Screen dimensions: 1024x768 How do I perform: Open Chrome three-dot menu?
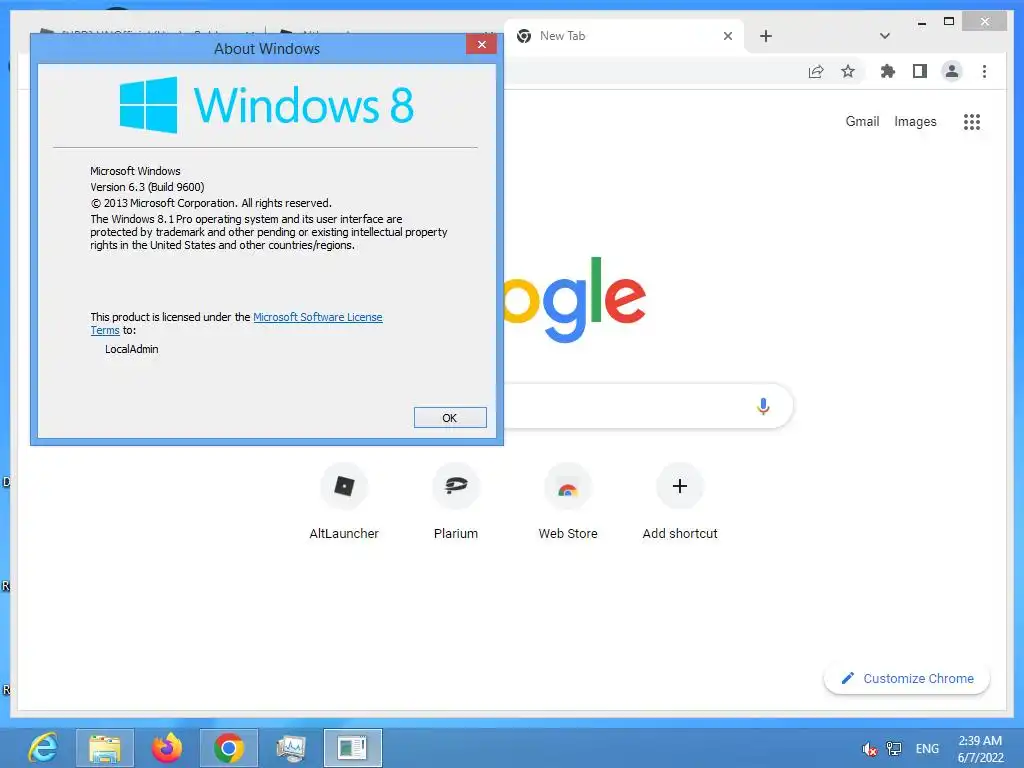[x=984, y=71]
